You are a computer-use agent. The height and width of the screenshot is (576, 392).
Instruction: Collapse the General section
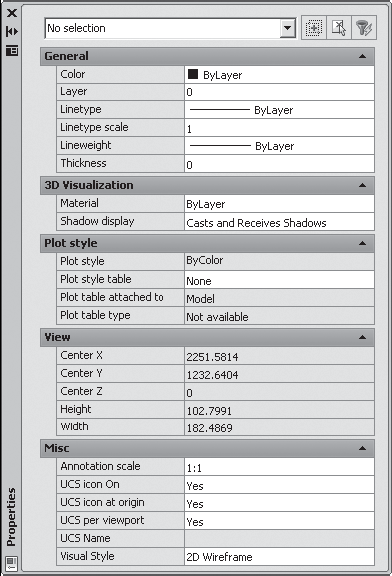[x=362, y=56]
